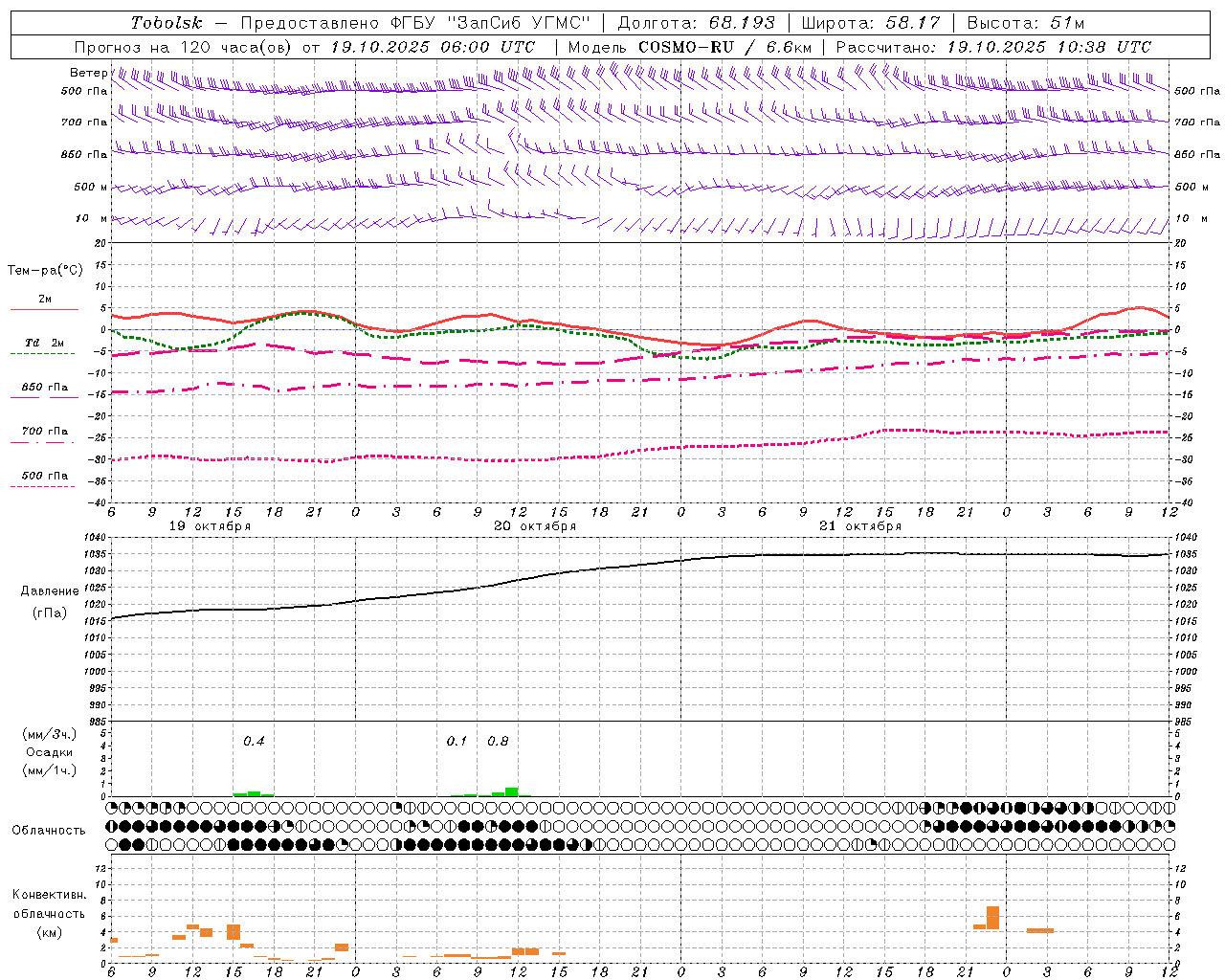Click the 'Конвективн.' convective cloud label
The height and width of the screenshot is (980, 1225).
tap(50, 895)
